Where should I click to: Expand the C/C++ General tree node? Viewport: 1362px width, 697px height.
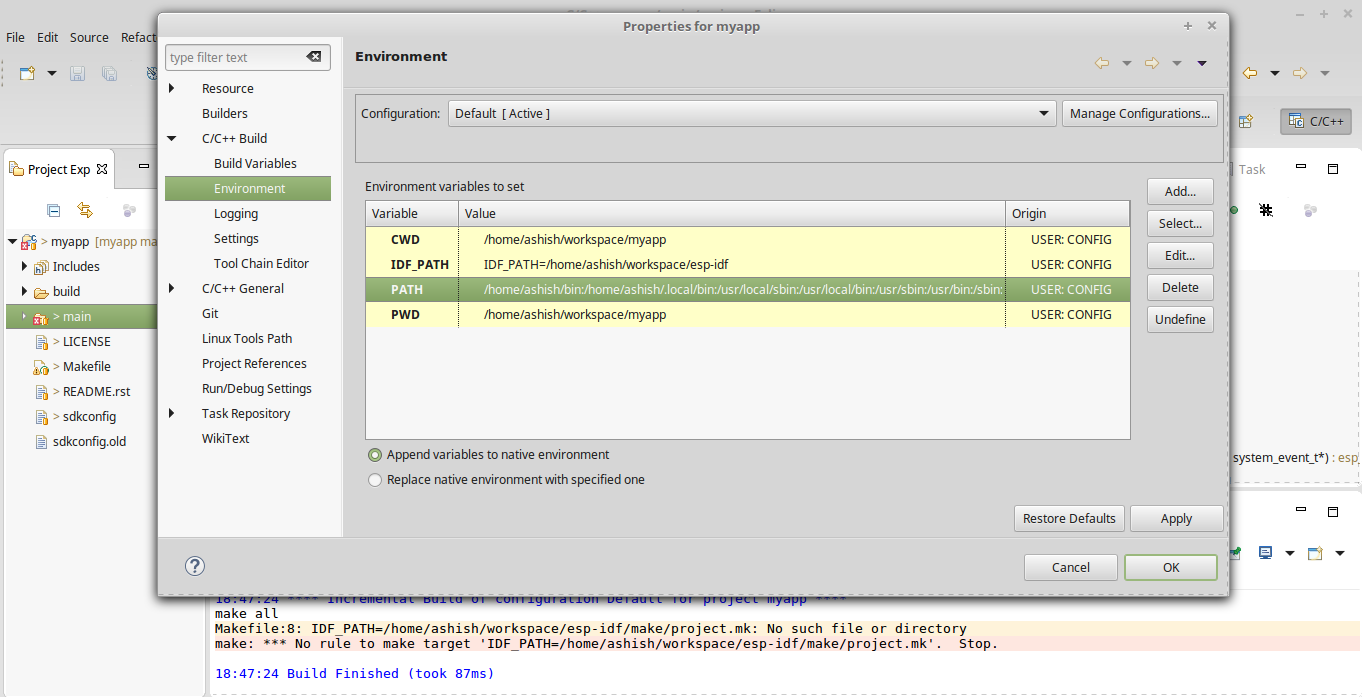(172, 288)
